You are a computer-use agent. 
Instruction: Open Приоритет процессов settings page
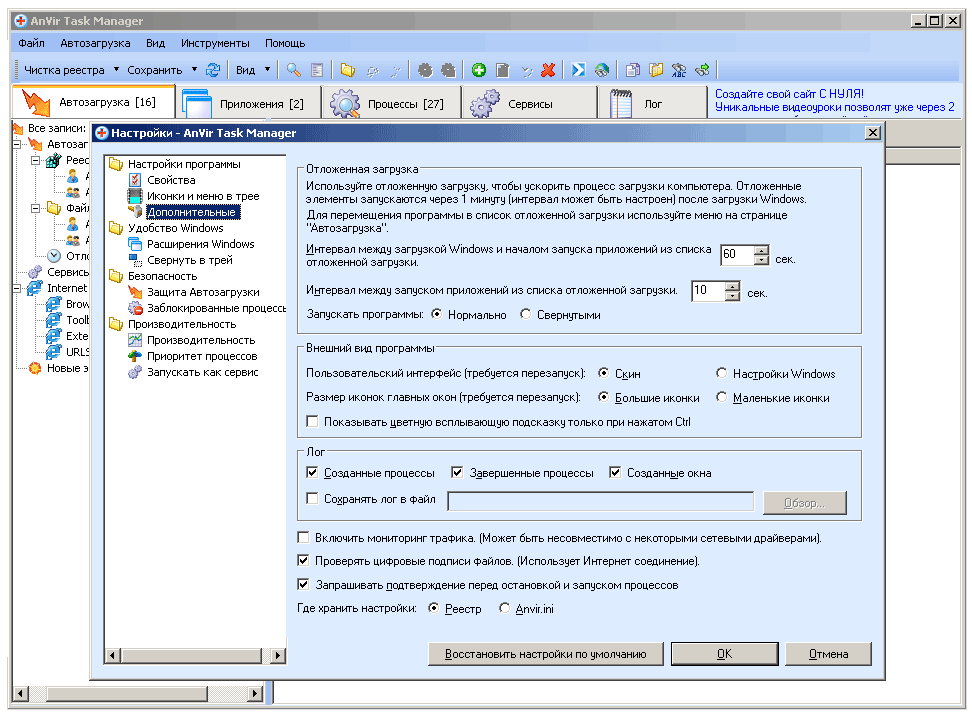pyautogui.click(x=201, y=356)
